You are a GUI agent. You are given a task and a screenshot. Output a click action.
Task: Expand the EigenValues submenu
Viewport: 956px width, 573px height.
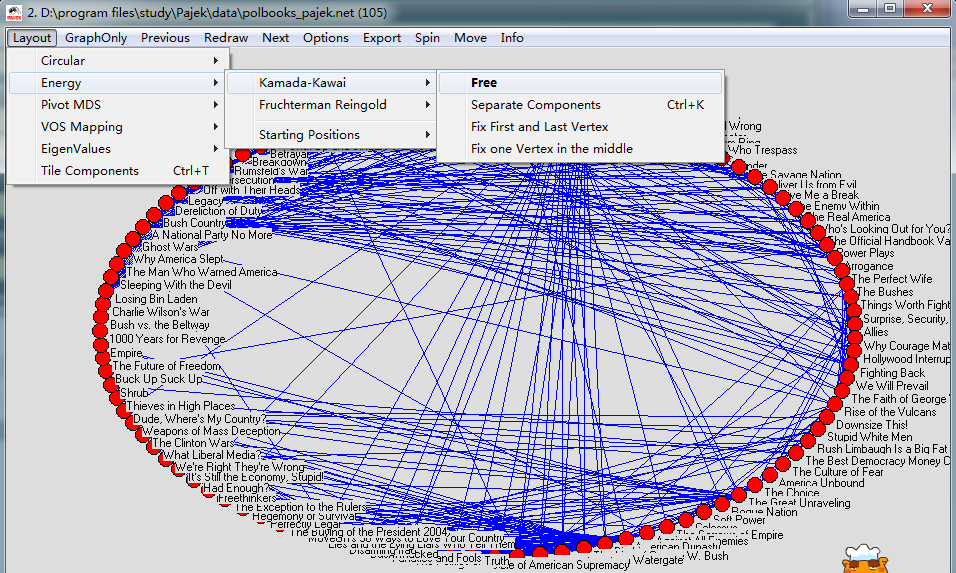tap(119, 148)
